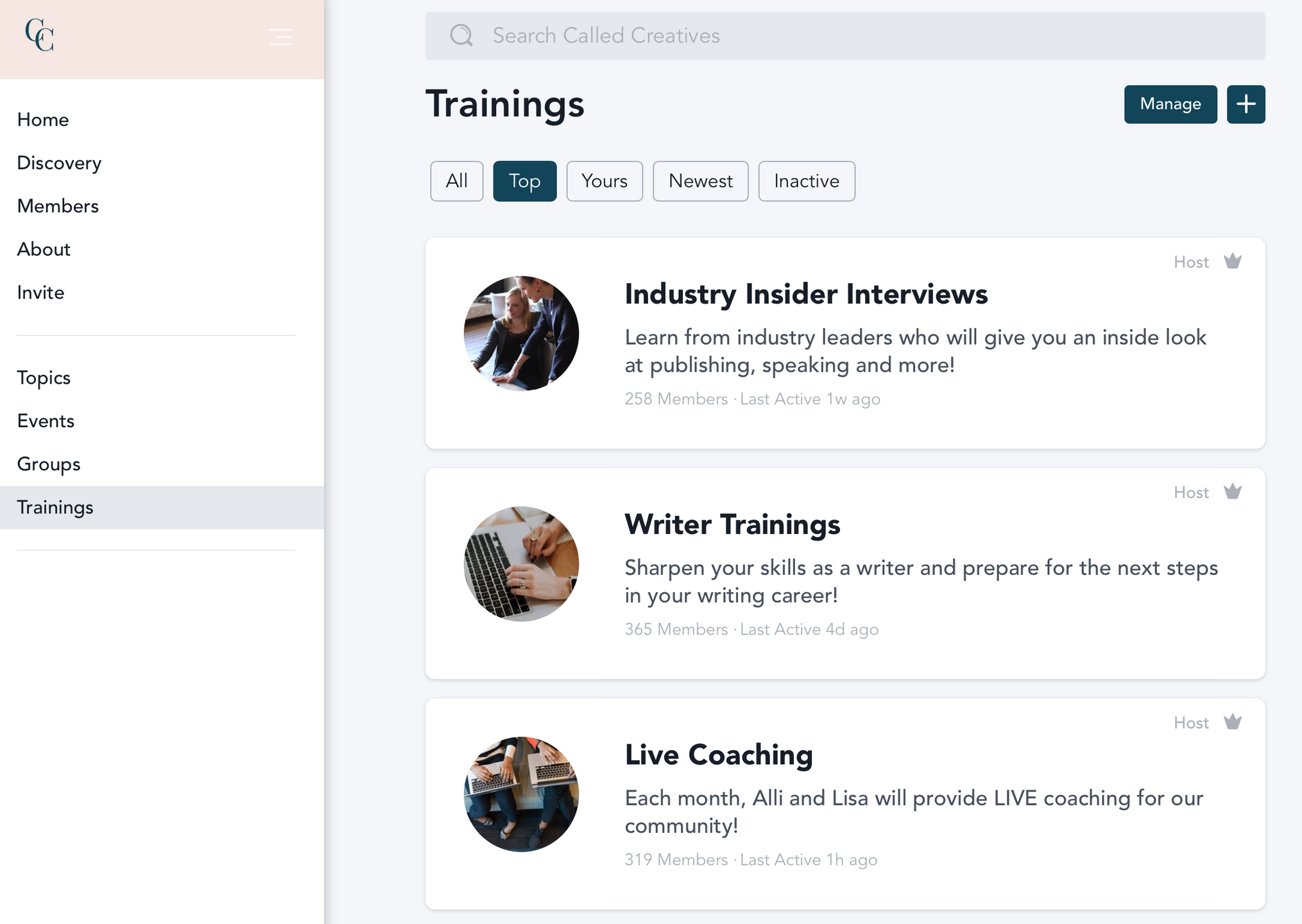This screenshot has height=924, width=1302.
Task: Toggle the hamburger menu icon in the sidebar
Action: click(x=280, y=37)
